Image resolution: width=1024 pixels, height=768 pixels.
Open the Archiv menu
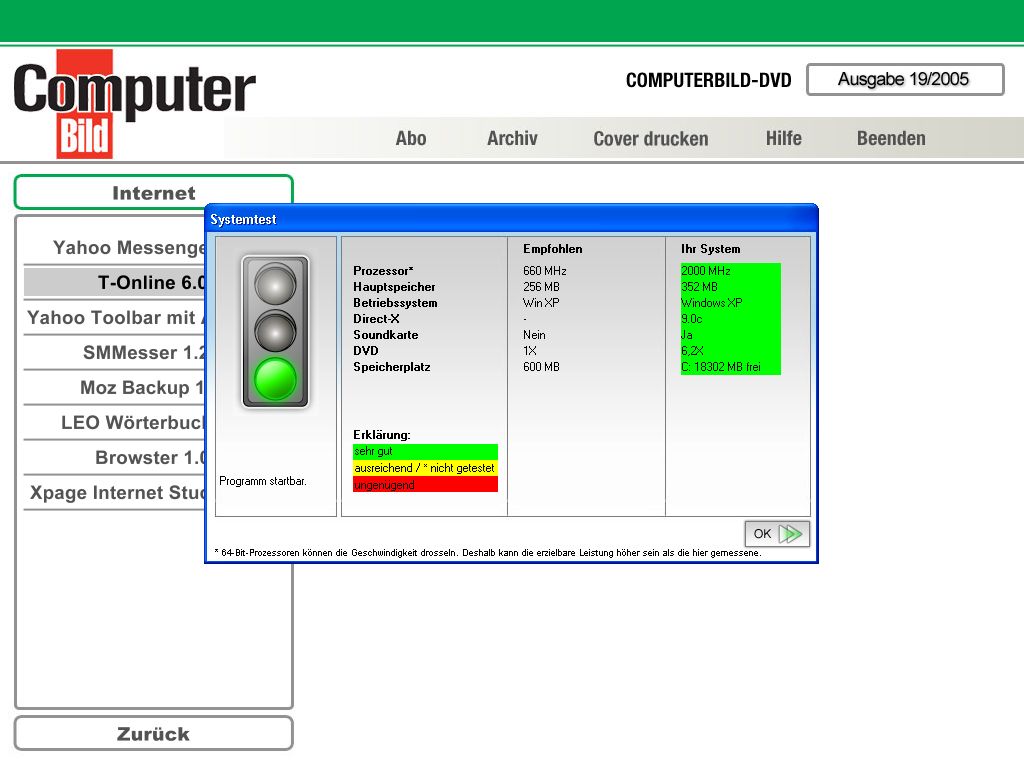[512, 139]
